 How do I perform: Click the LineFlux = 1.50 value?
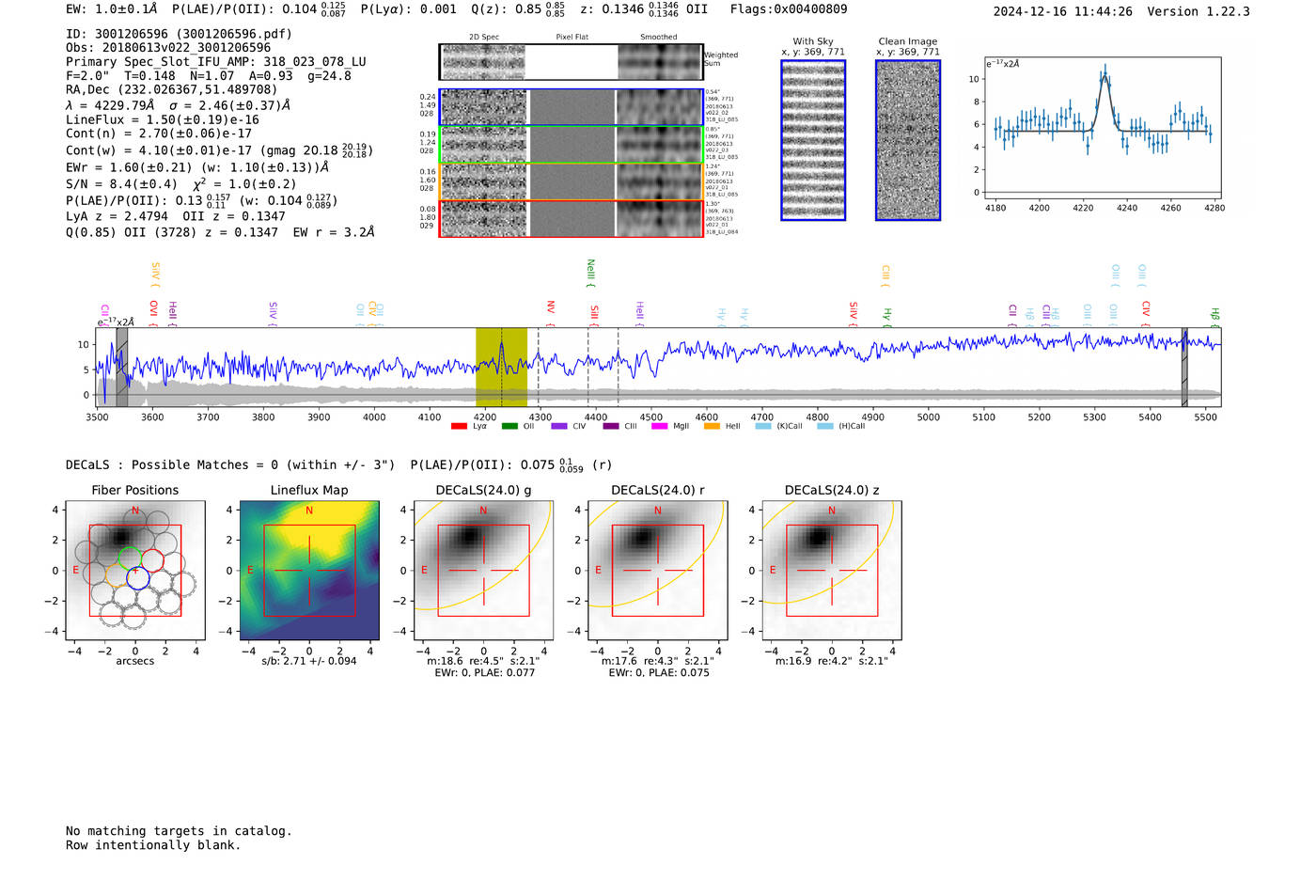[163, 119]
